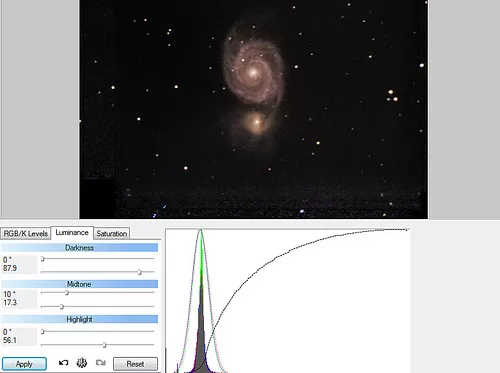Click the Midtone 17.3 slider handle
The height and width of the screenshot is (373, 500).
62,306
